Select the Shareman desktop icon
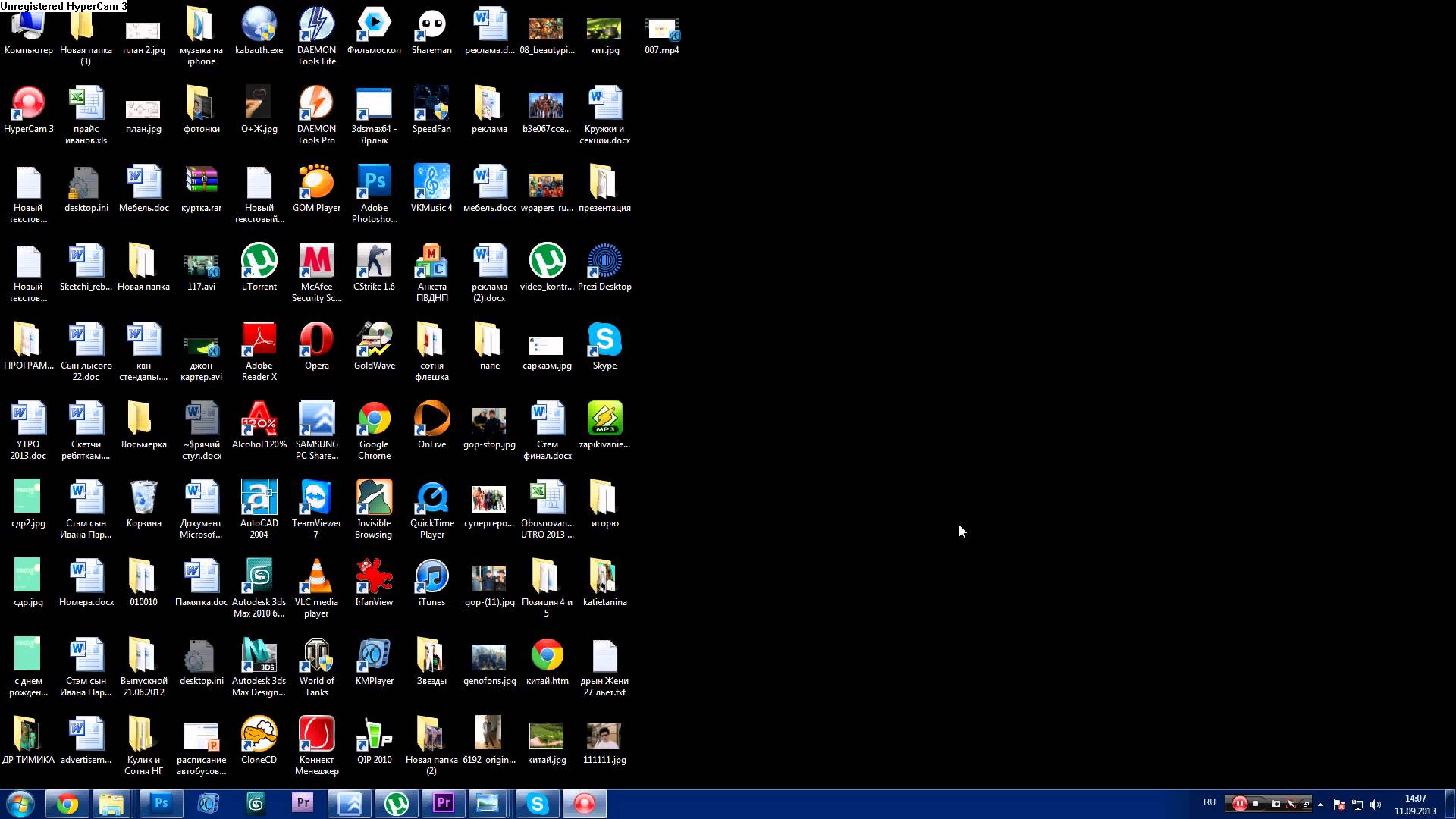1456x819 pixels. [431, 30]
